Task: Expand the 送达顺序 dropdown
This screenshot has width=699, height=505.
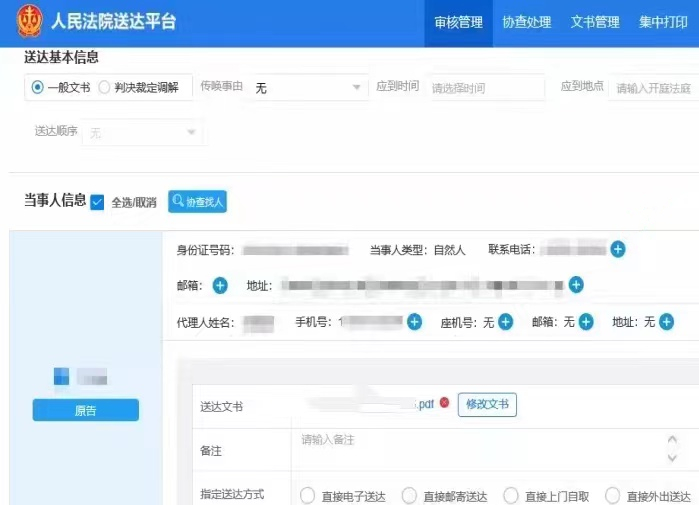Action: pos(143,132)
